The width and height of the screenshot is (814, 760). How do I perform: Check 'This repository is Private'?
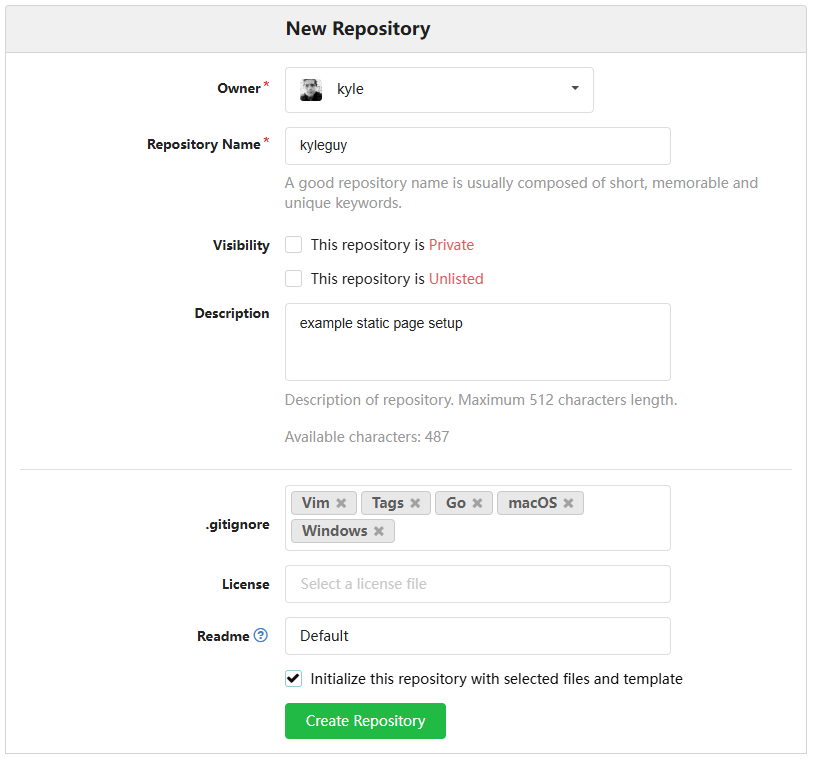point(293,244)
